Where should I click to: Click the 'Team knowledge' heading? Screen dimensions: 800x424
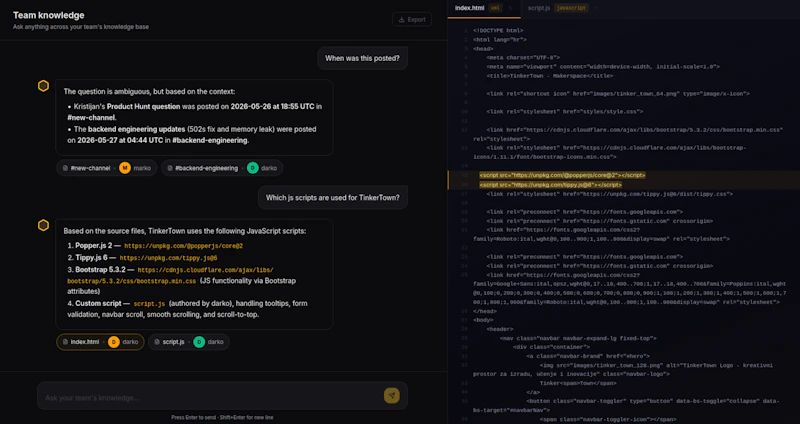(x=49, y=15)
